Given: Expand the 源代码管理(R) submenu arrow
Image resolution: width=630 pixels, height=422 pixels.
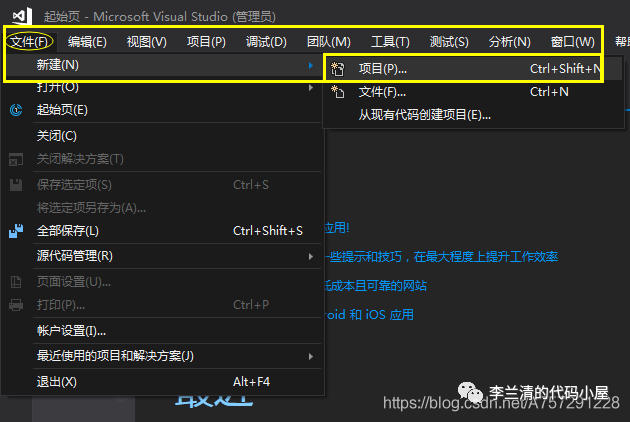Looking at the screenshot, I should pos(311,256).
